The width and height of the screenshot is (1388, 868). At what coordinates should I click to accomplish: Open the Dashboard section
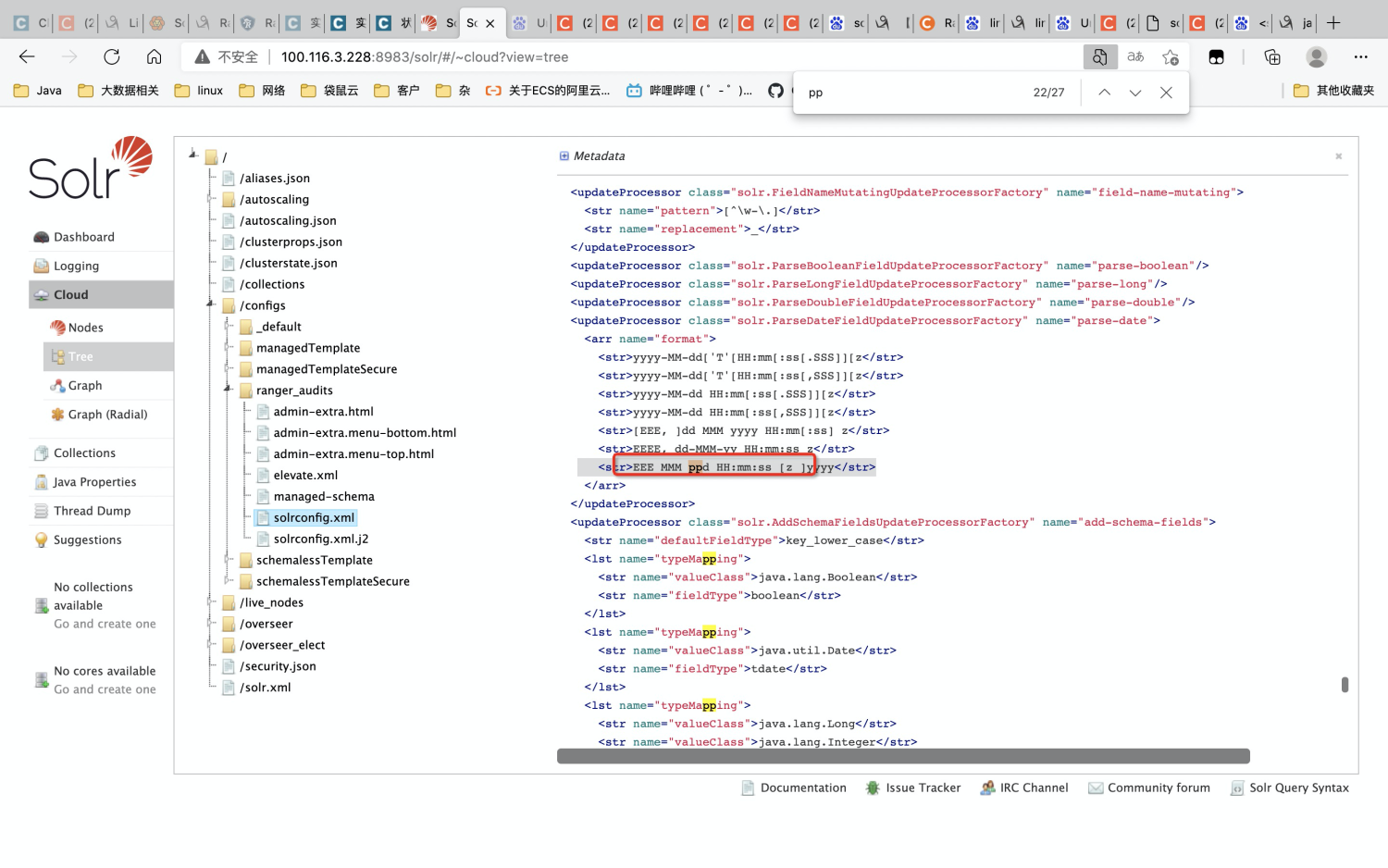(x=84, y=237)
